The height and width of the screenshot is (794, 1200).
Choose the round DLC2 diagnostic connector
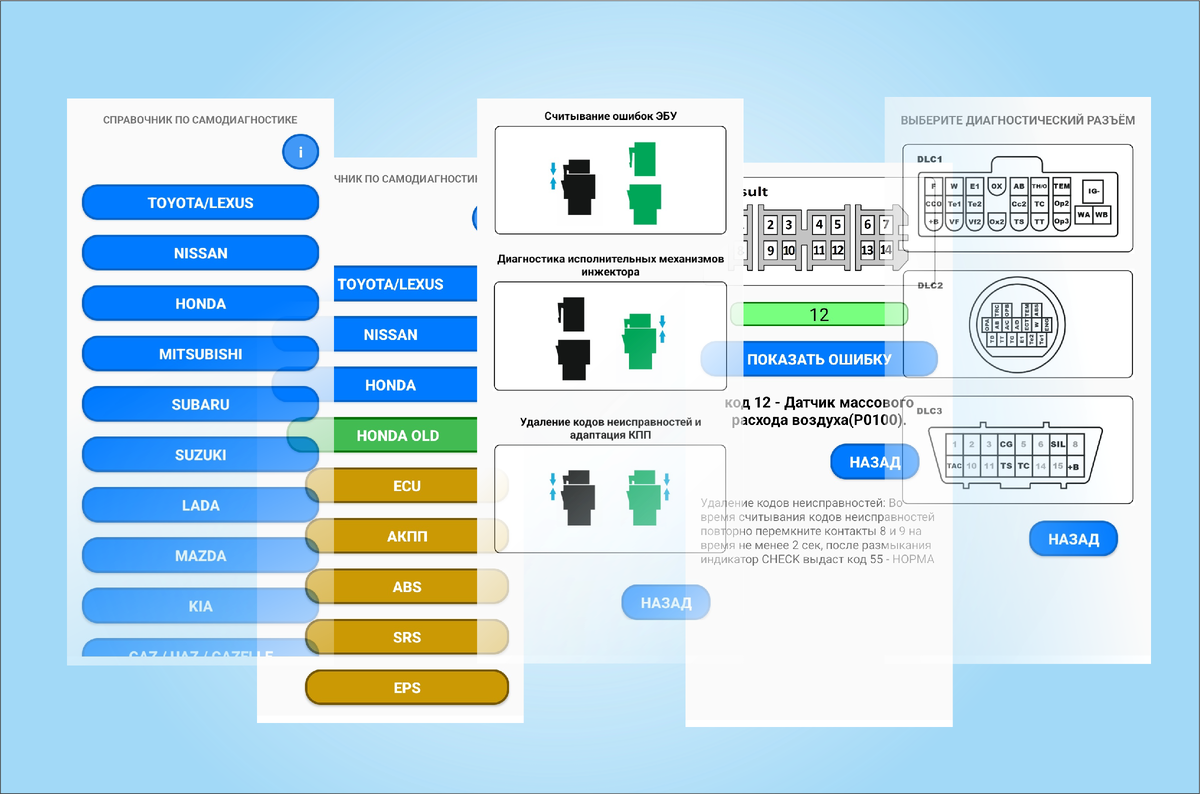pos(1017,324)
